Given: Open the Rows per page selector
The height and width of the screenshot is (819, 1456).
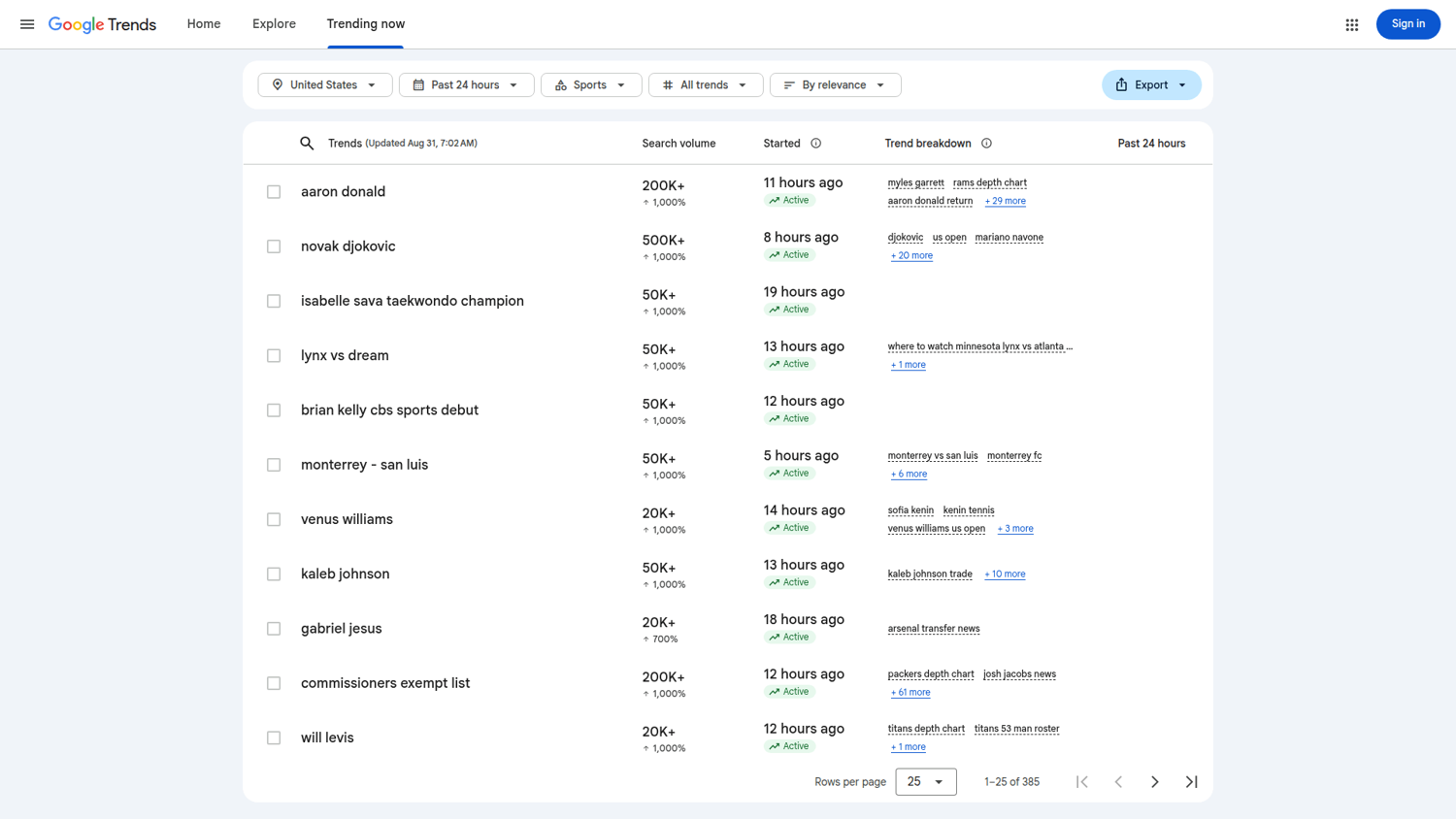Looking at the screenshot, I should [926, 782].
